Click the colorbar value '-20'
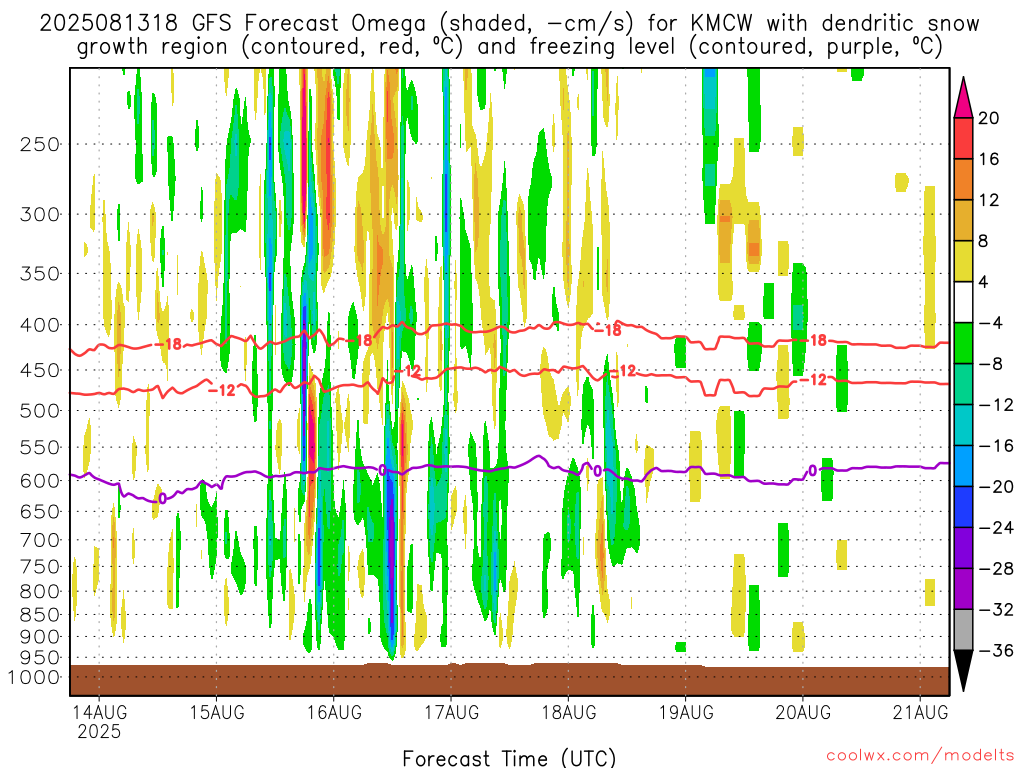 click(996, 487)
